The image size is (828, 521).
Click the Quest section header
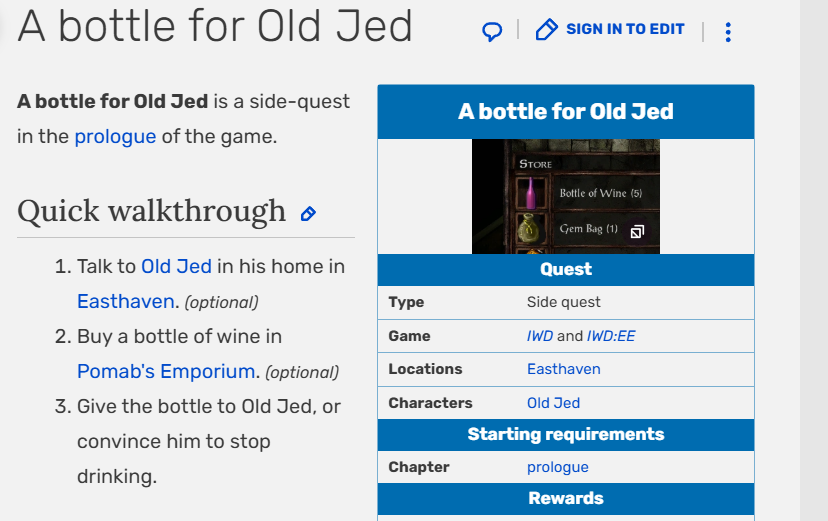565,269
